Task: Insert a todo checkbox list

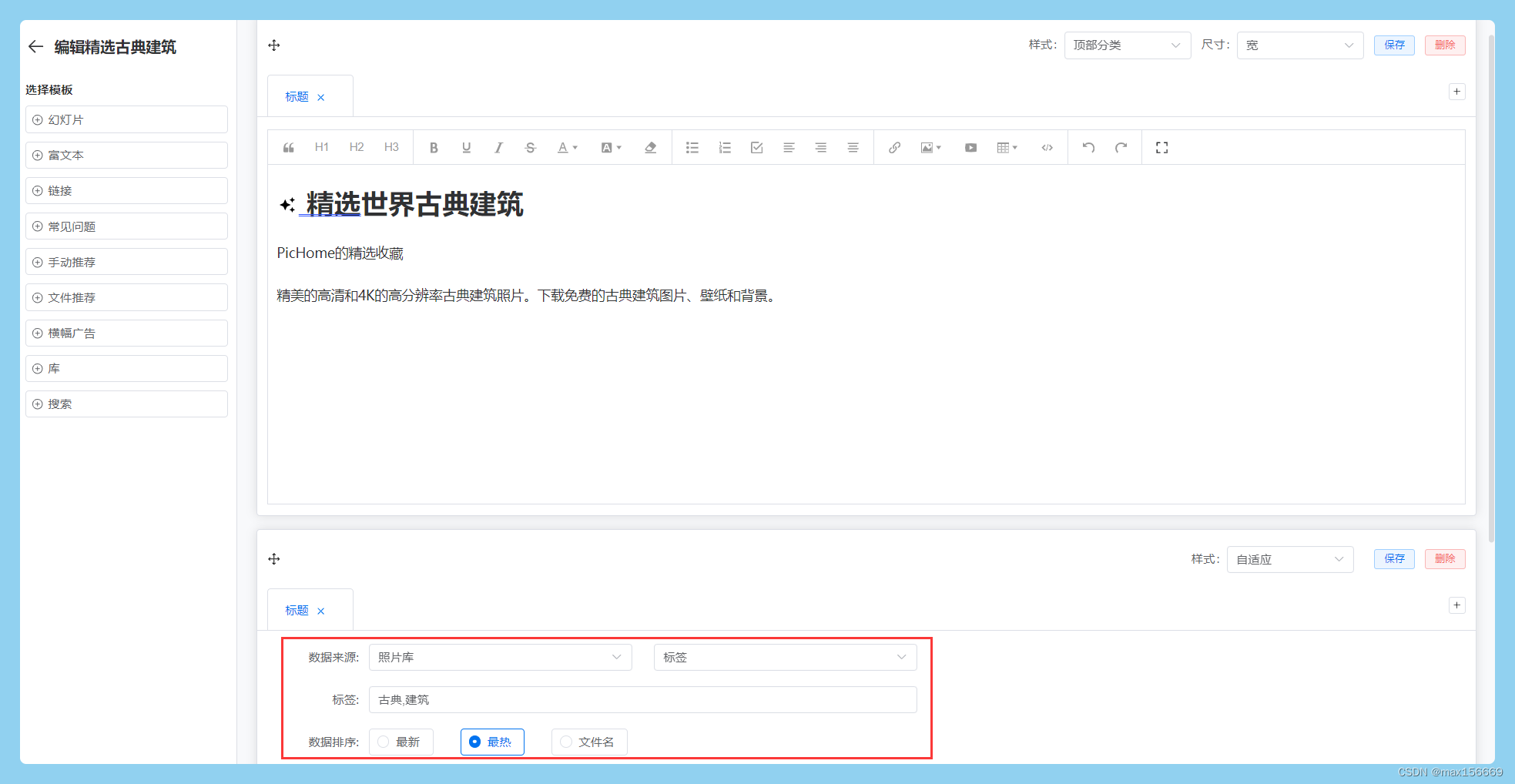Action: pyautogui.click(x=757, y=148)
